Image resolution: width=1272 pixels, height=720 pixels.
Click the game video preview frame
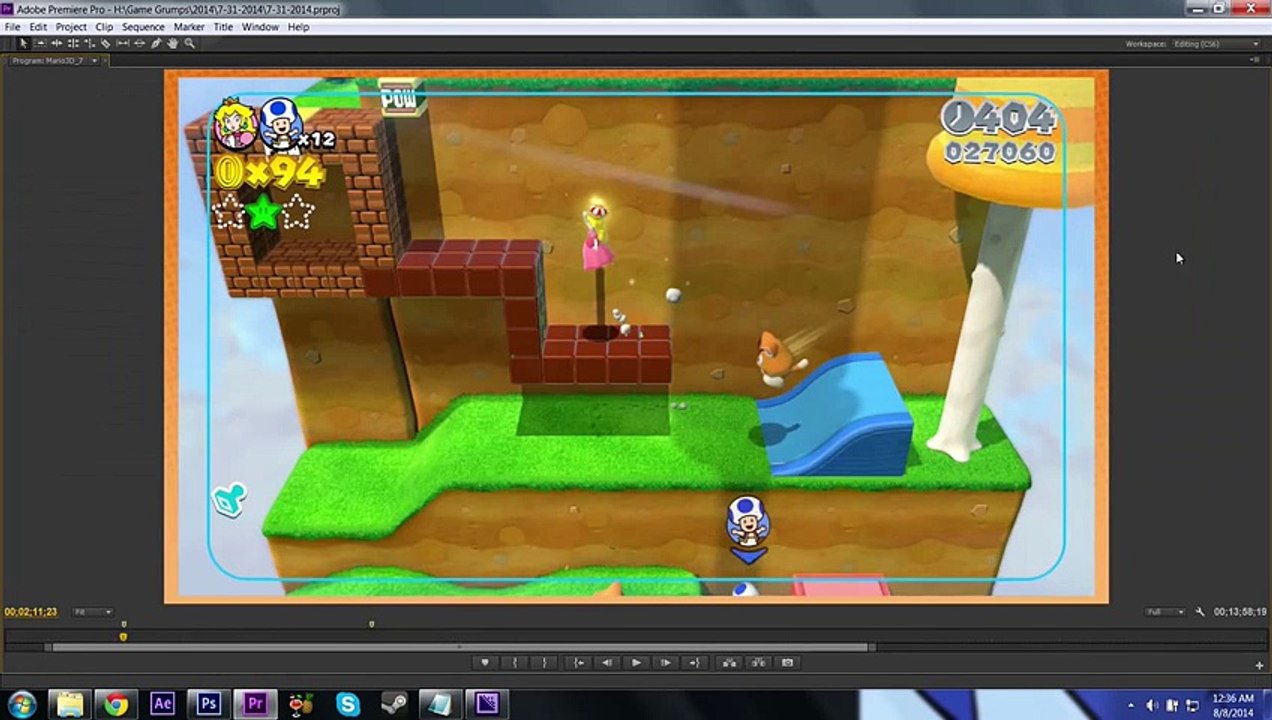(636, 336)
